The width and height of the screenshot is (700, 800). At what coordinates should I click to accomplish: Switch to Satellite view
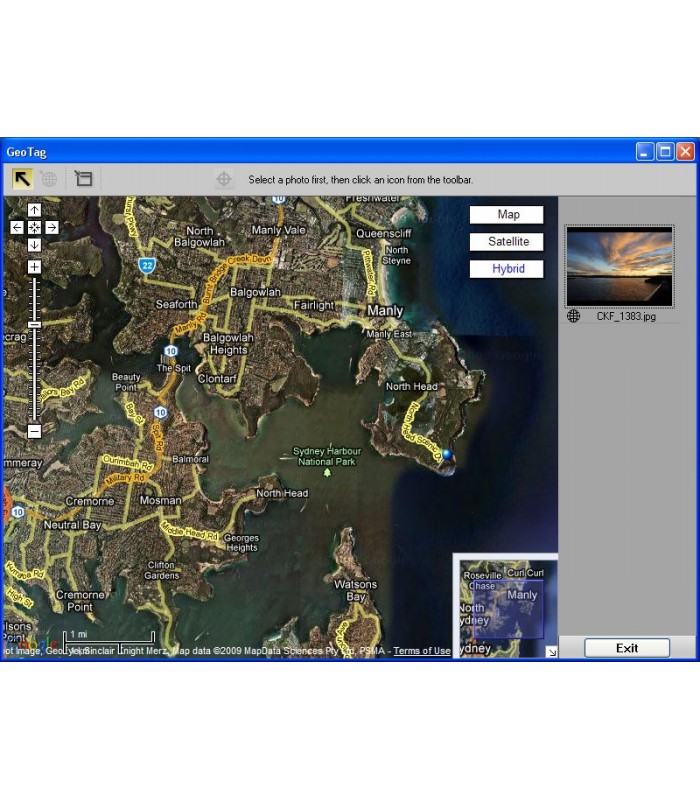click(x=507, y=242)
